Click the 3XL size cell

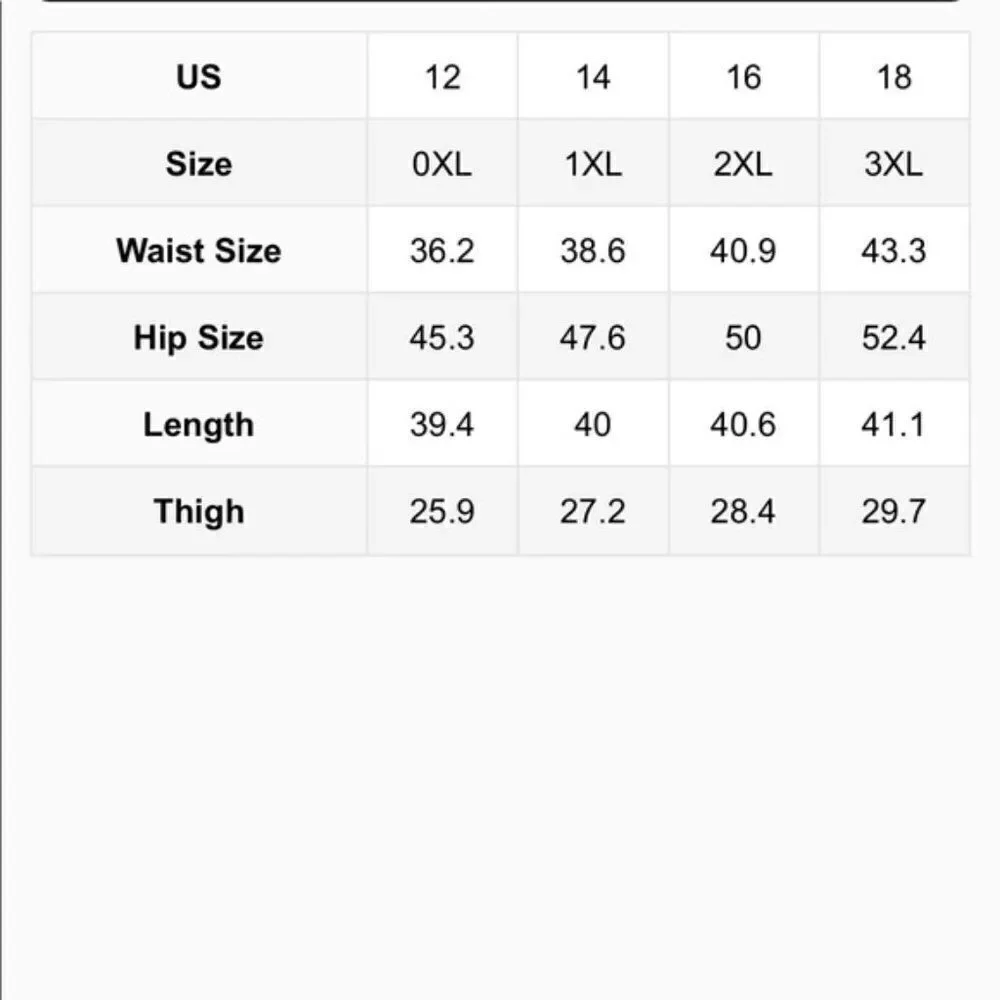pos(894,163)
